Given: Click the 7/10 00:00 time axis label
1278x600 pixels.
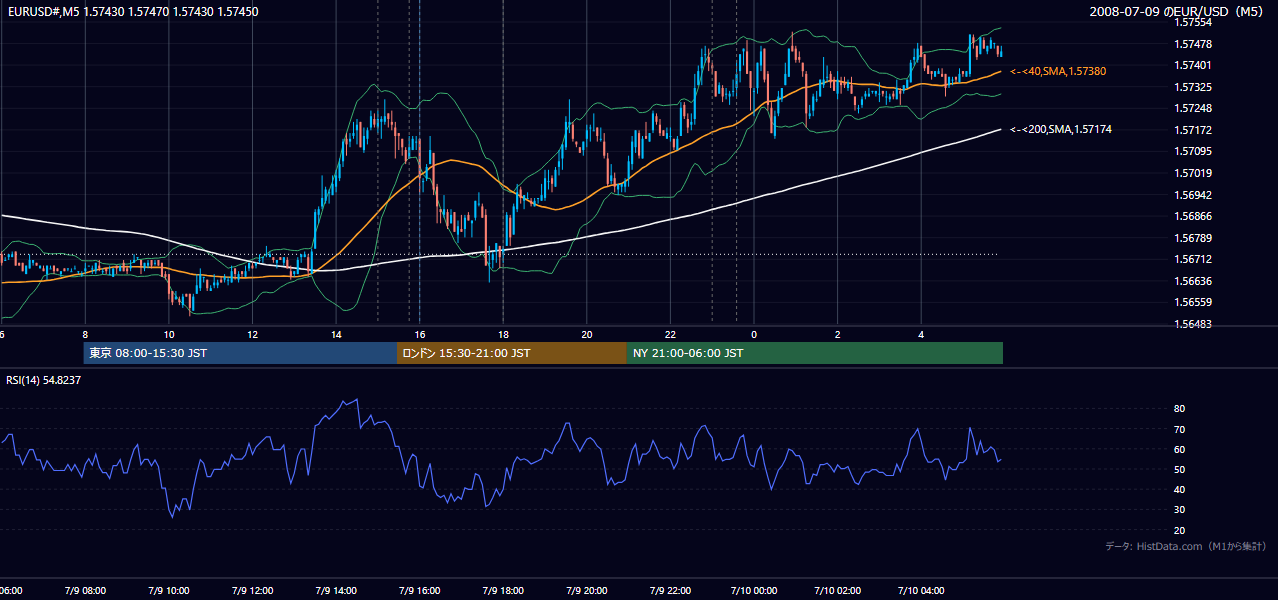Looking at the screenshot, I should click(x=754, y=590).
